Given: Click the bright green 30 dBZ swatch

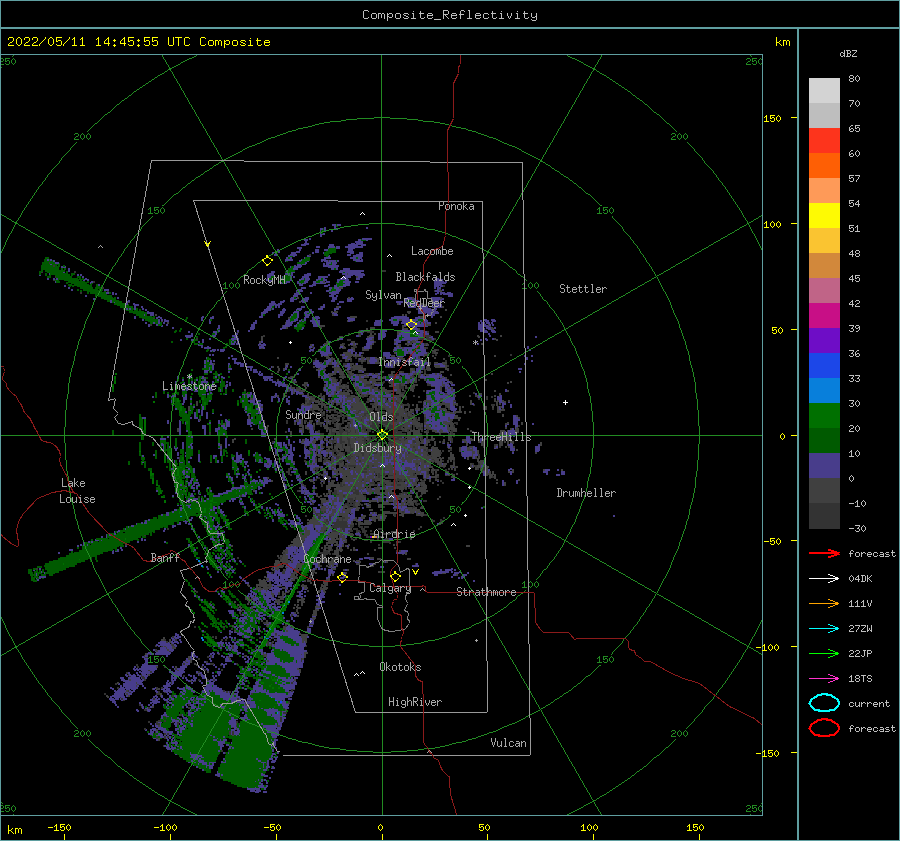Looking at the screenshot, I should [824, 415].
